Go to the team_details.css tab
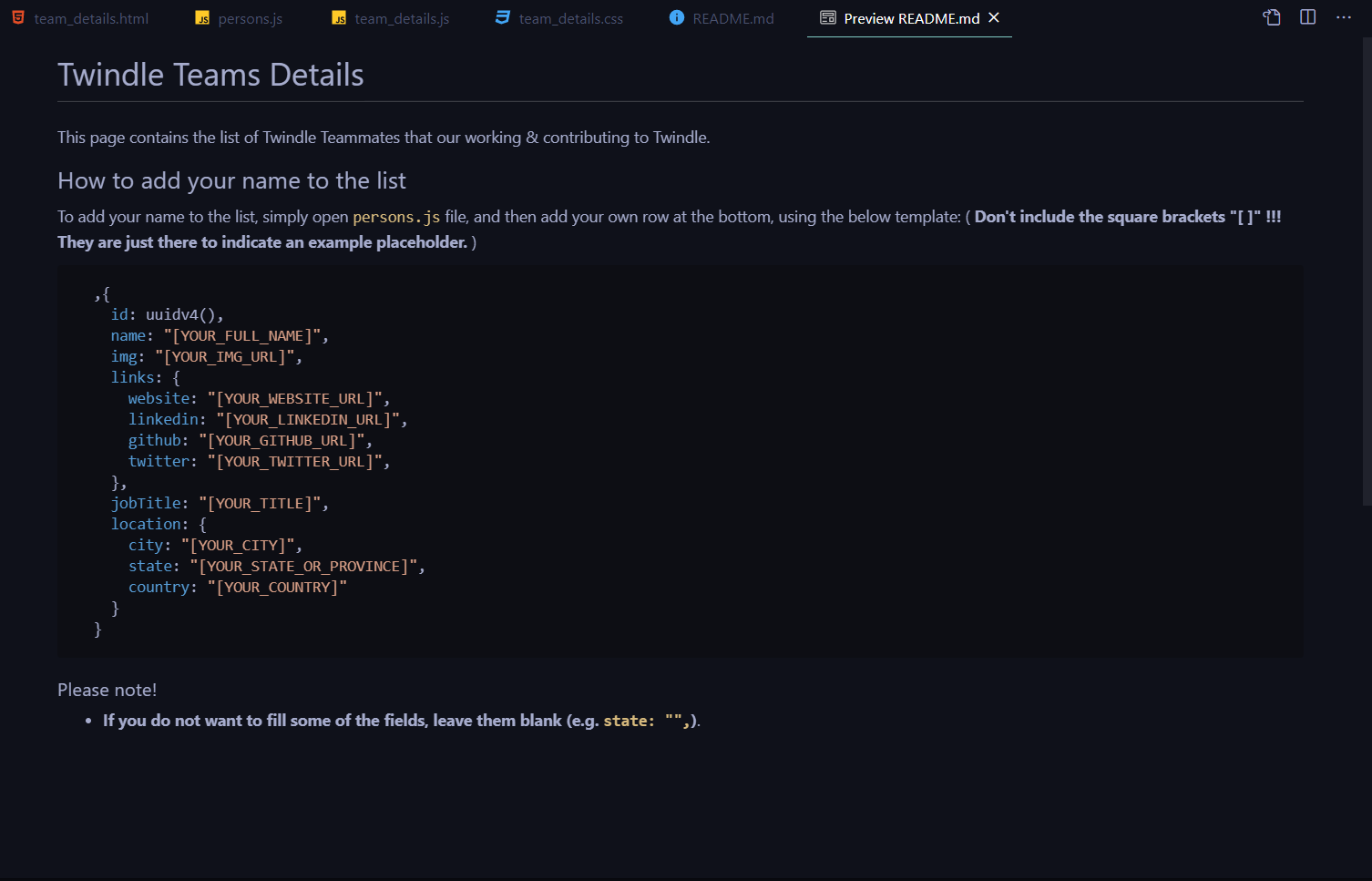This screenshot has width=1372, height=881. 559,18
